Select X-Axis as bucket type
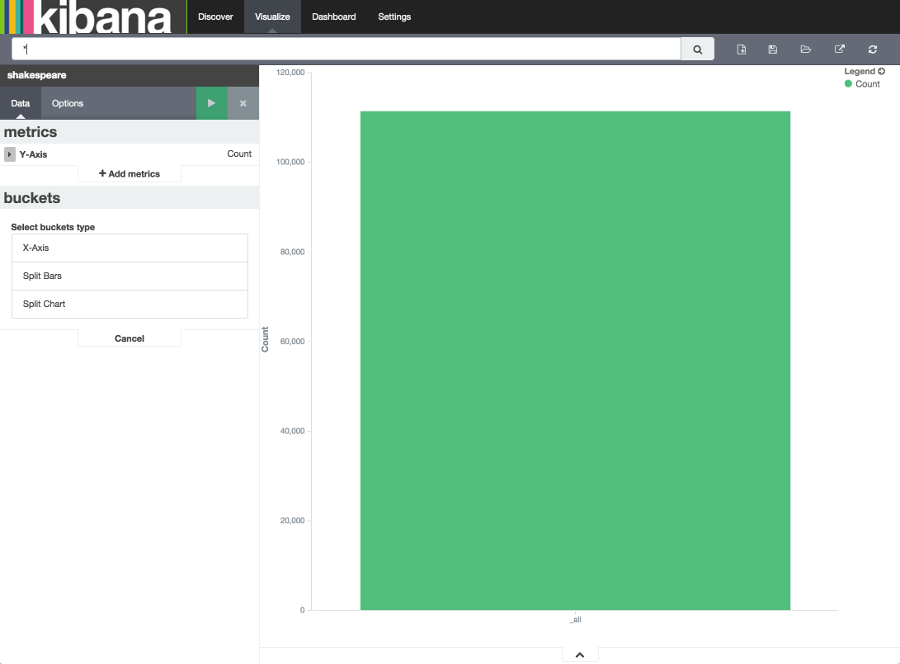This screenshot has width=900, height=664. pyautogui.click(x=129, y=247)
